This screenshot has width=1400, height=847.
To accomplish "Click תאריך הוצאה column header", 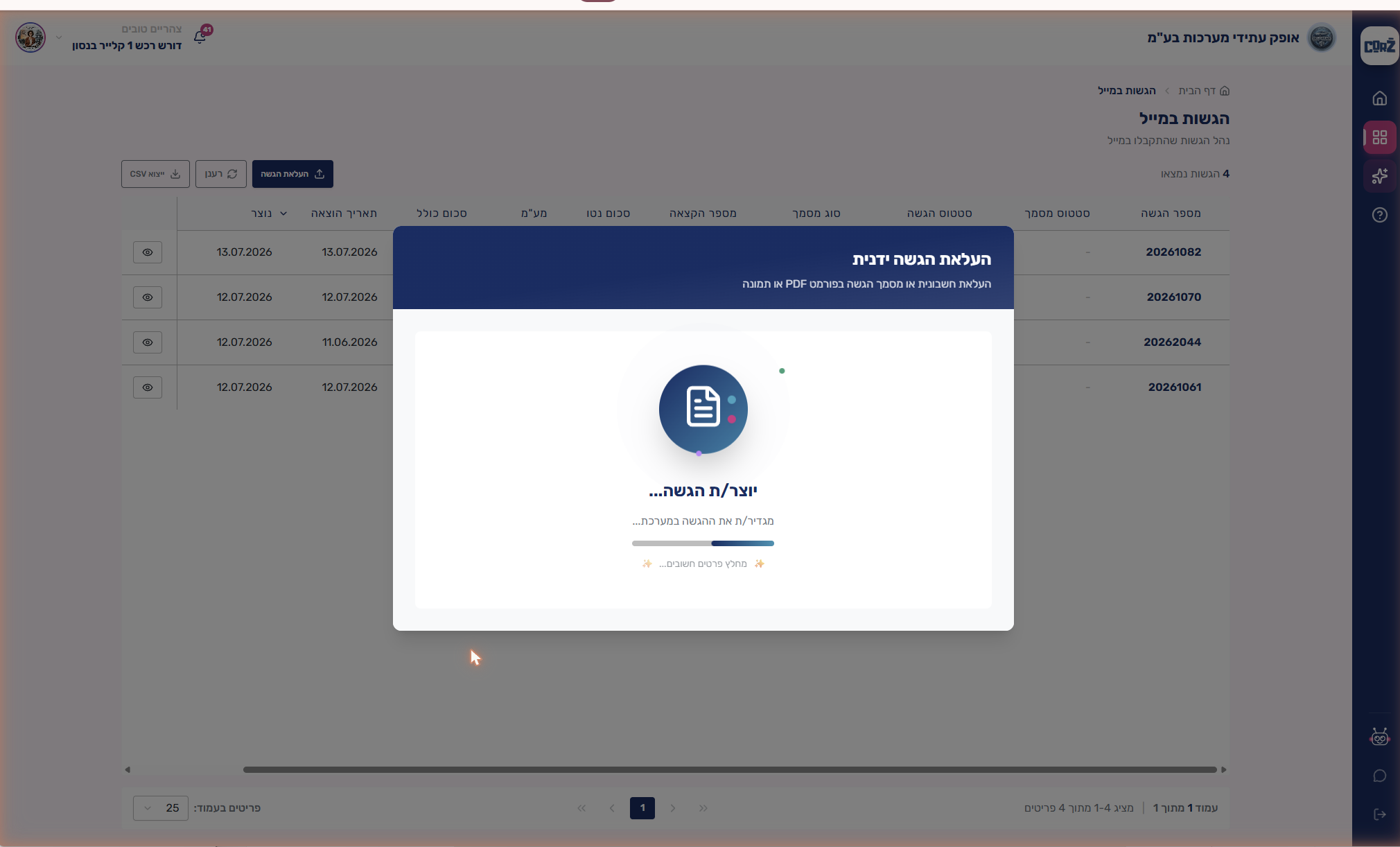I will pos(344,213).
